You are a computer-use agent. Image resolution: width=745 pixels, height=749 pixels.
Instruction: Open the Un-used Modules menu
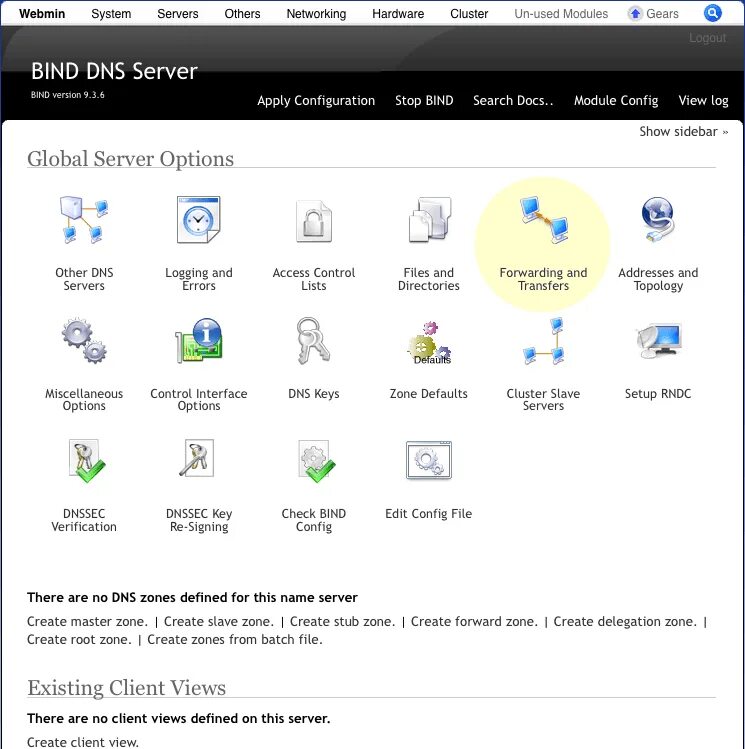click(561, 13)
